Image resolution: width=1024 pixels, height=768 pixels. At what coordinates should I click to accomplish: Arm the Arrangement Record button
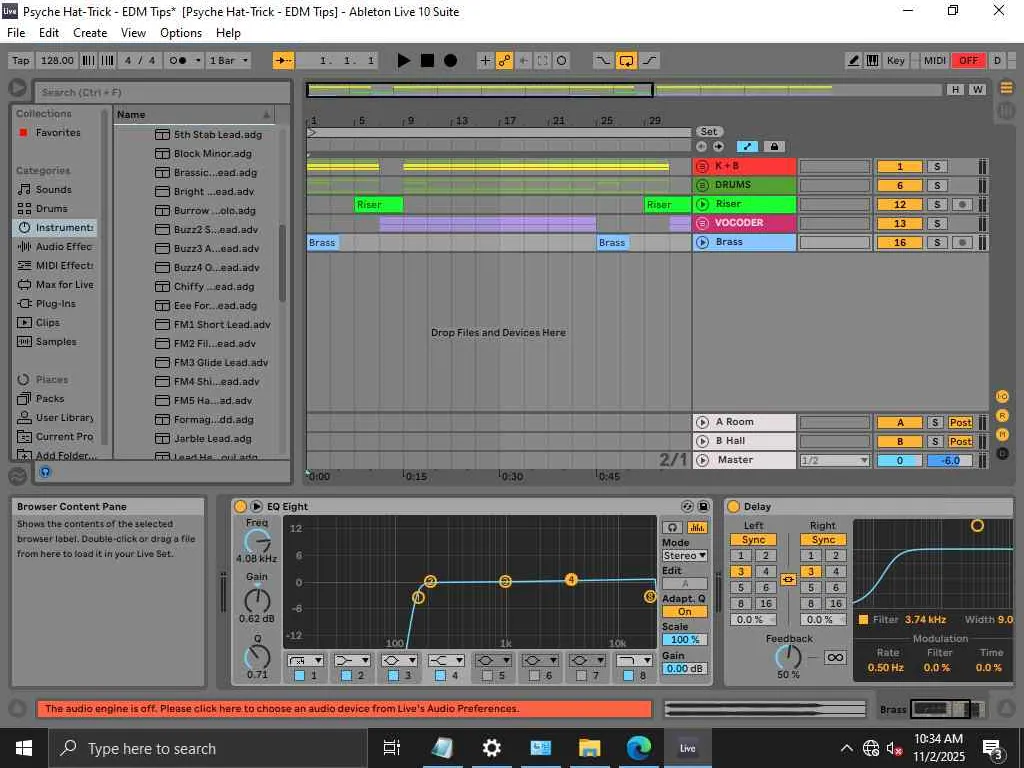coord(451,61)
